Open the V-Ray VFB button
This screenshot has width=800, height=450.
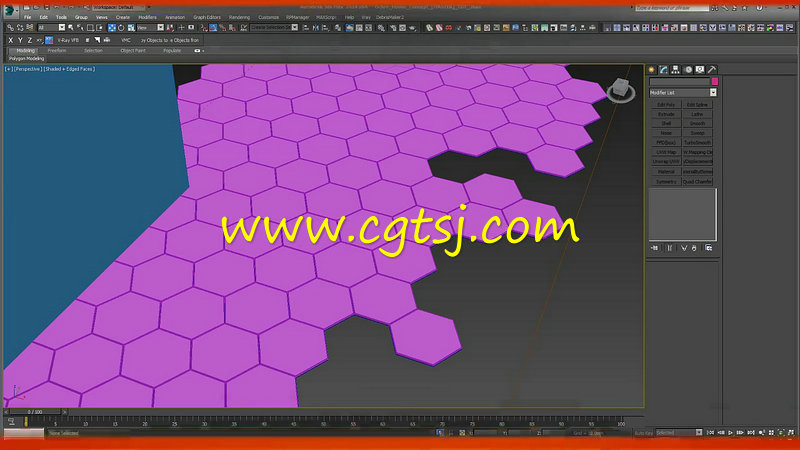[68, 40]
